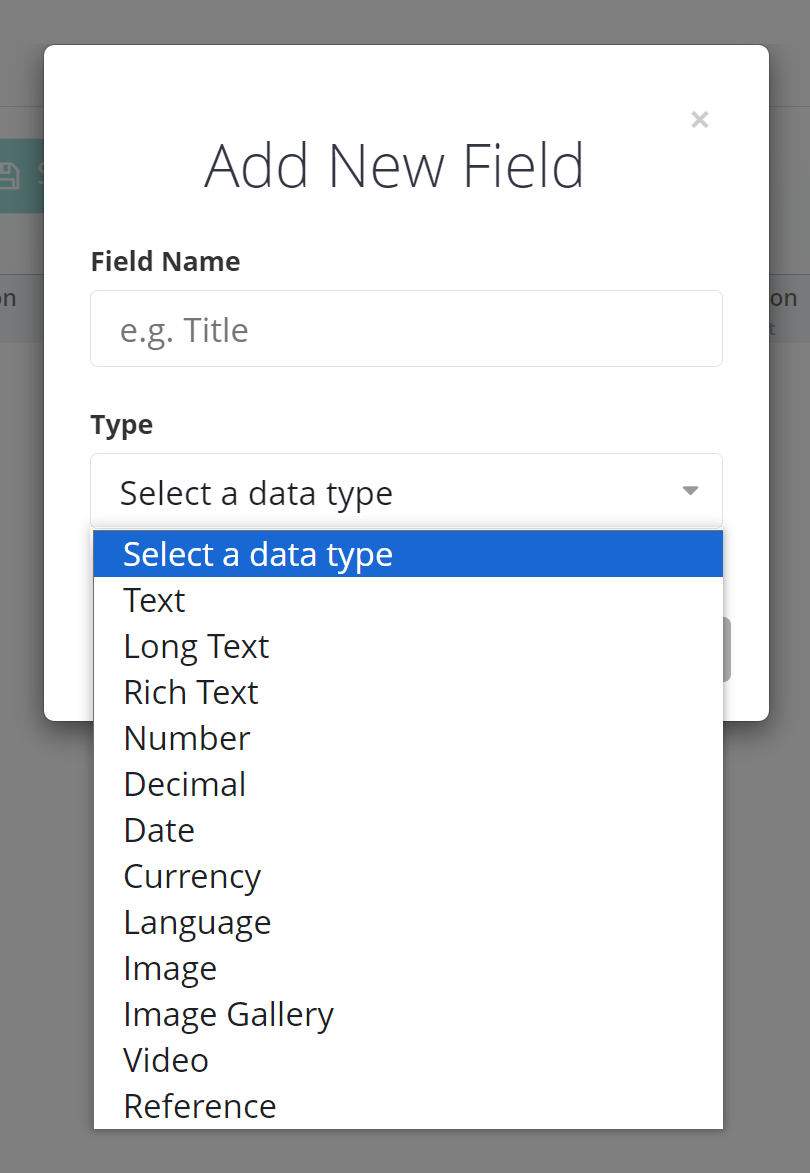Screen dimensions: 810x1173
Task: Click the save icon behind the dialog
Action: click(10, 176)
